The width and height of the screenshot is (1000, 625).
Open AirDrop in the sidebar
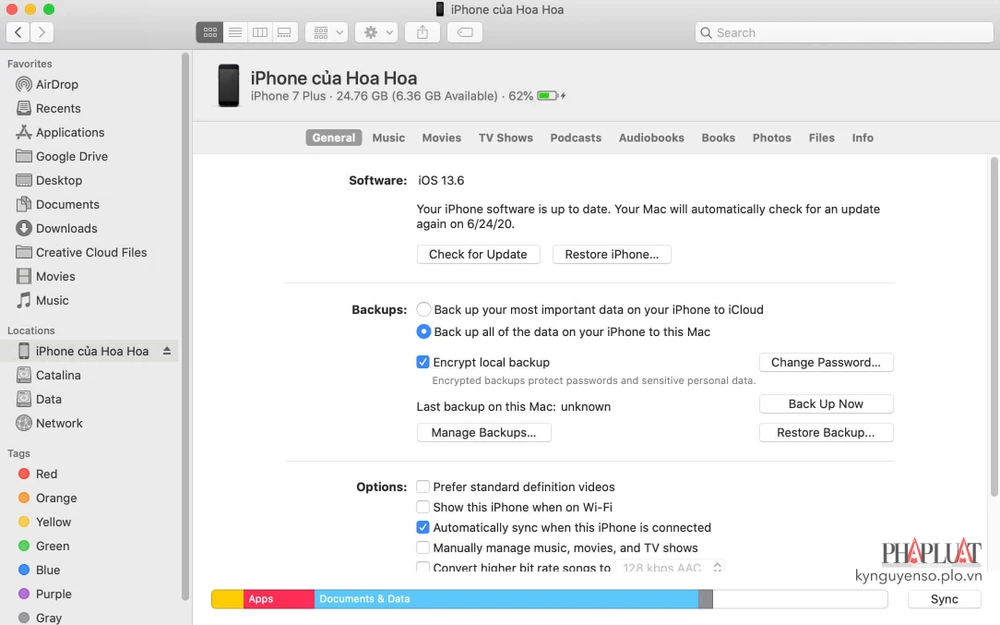click(56, 85)
